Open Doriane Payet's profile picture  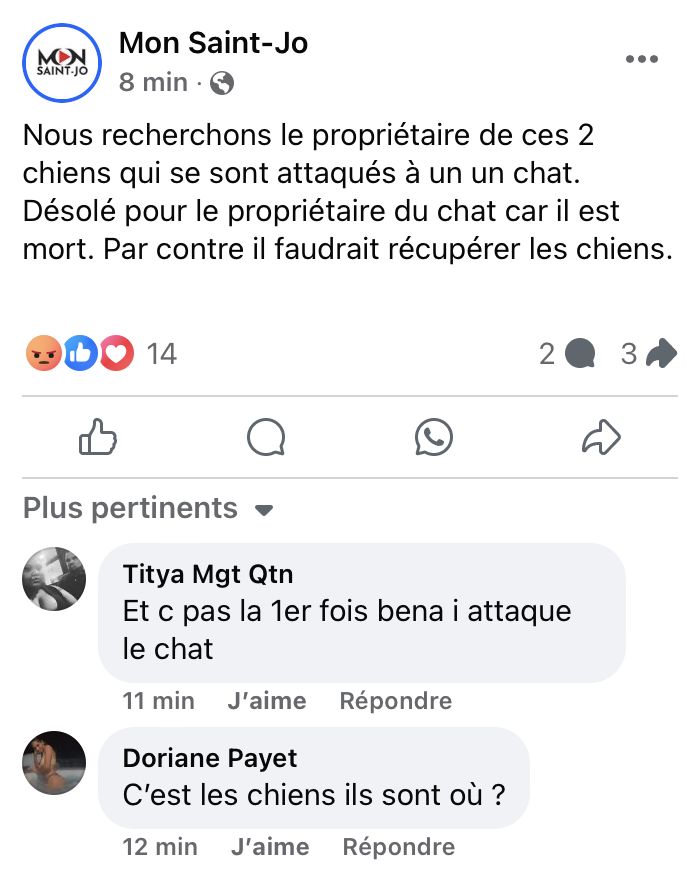tap(54, 763)
